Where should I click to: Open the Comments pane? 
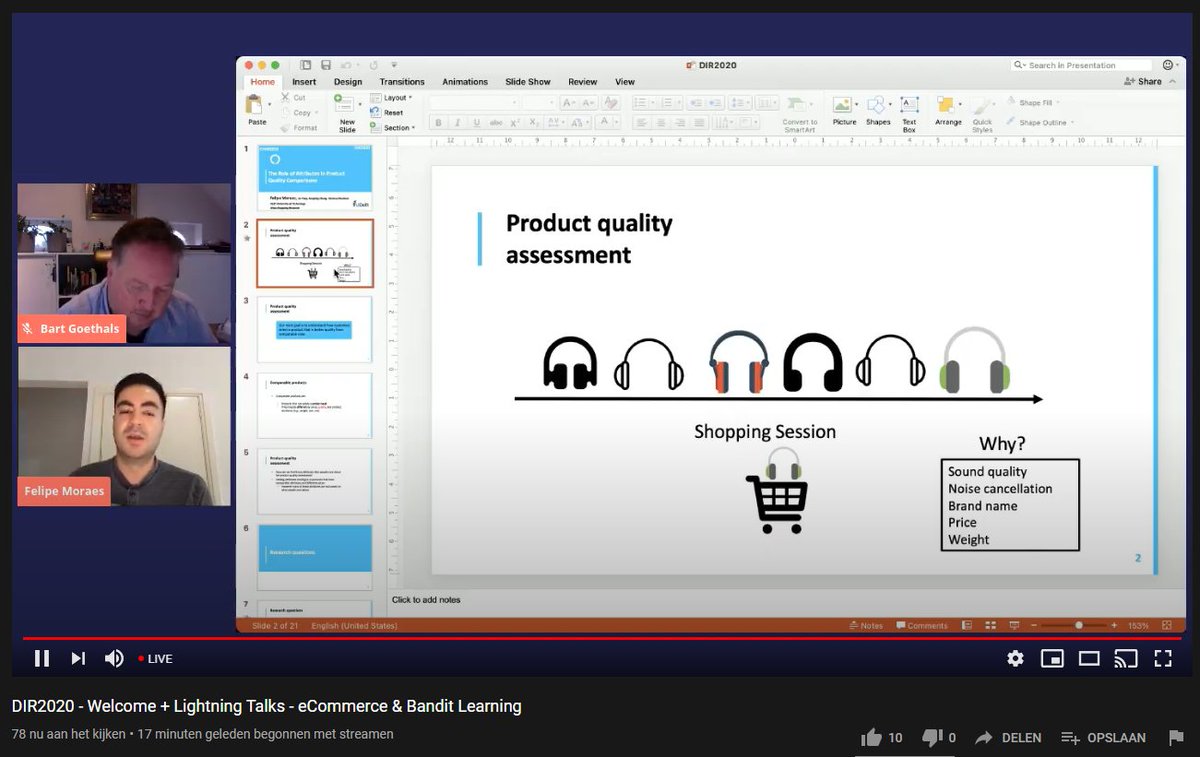922,626
